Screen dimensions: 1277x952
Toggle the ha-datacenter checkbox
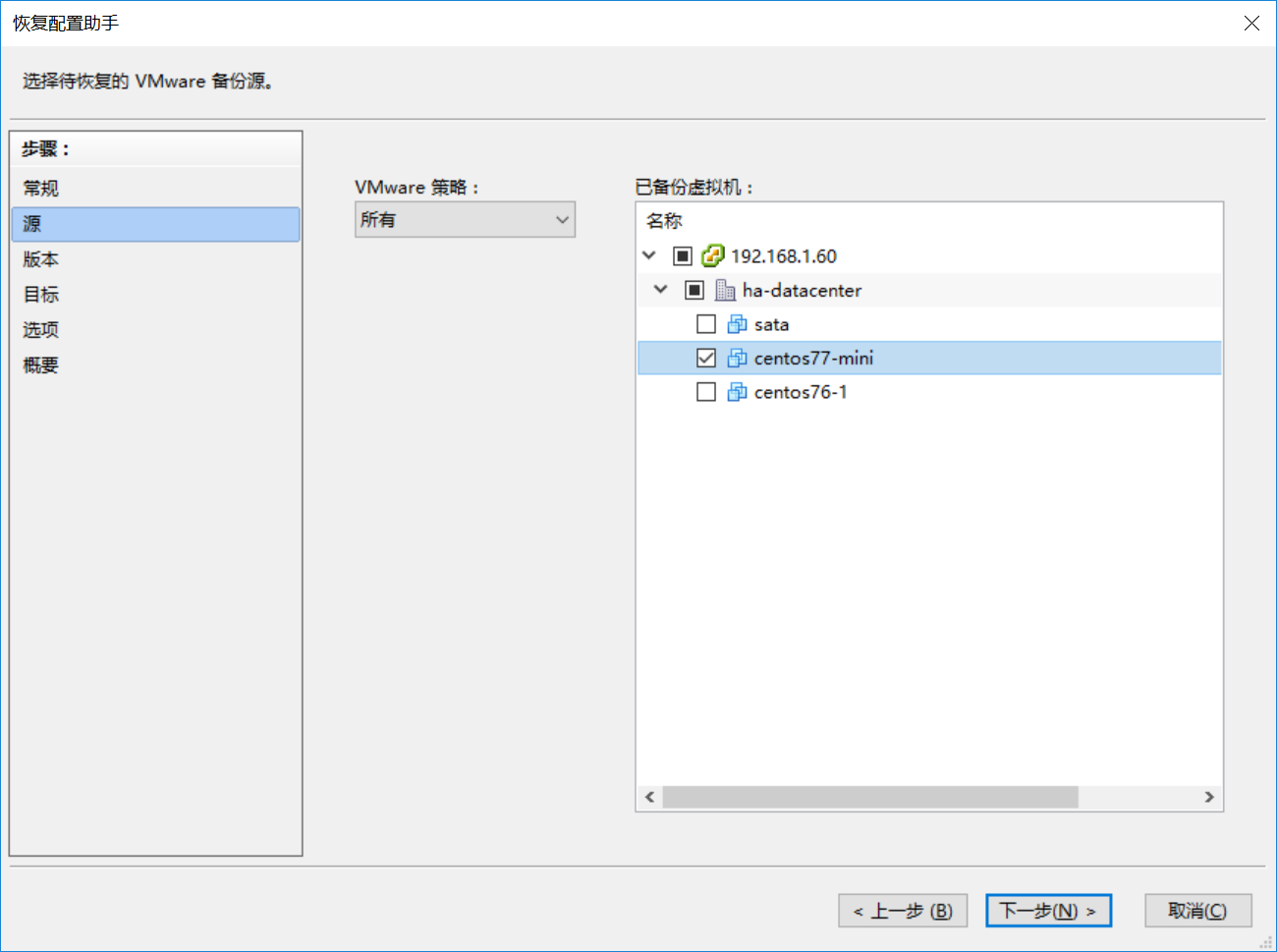(694, 291)
